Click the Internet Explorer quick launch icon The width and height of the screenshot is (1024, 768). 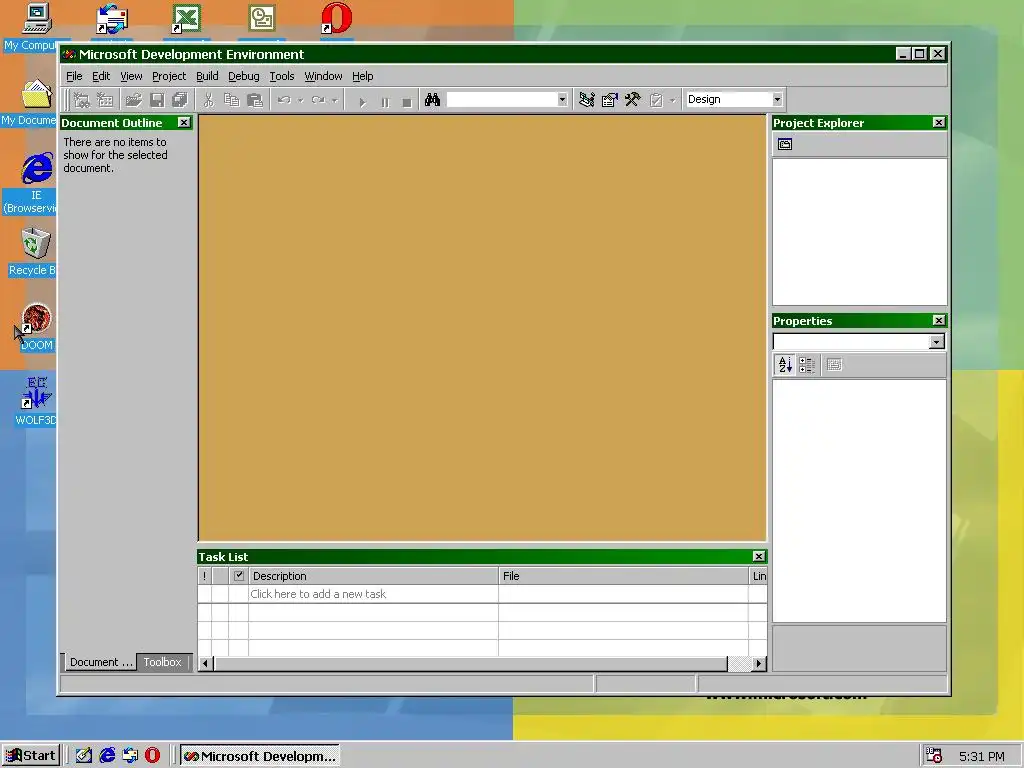coord(107,756)
